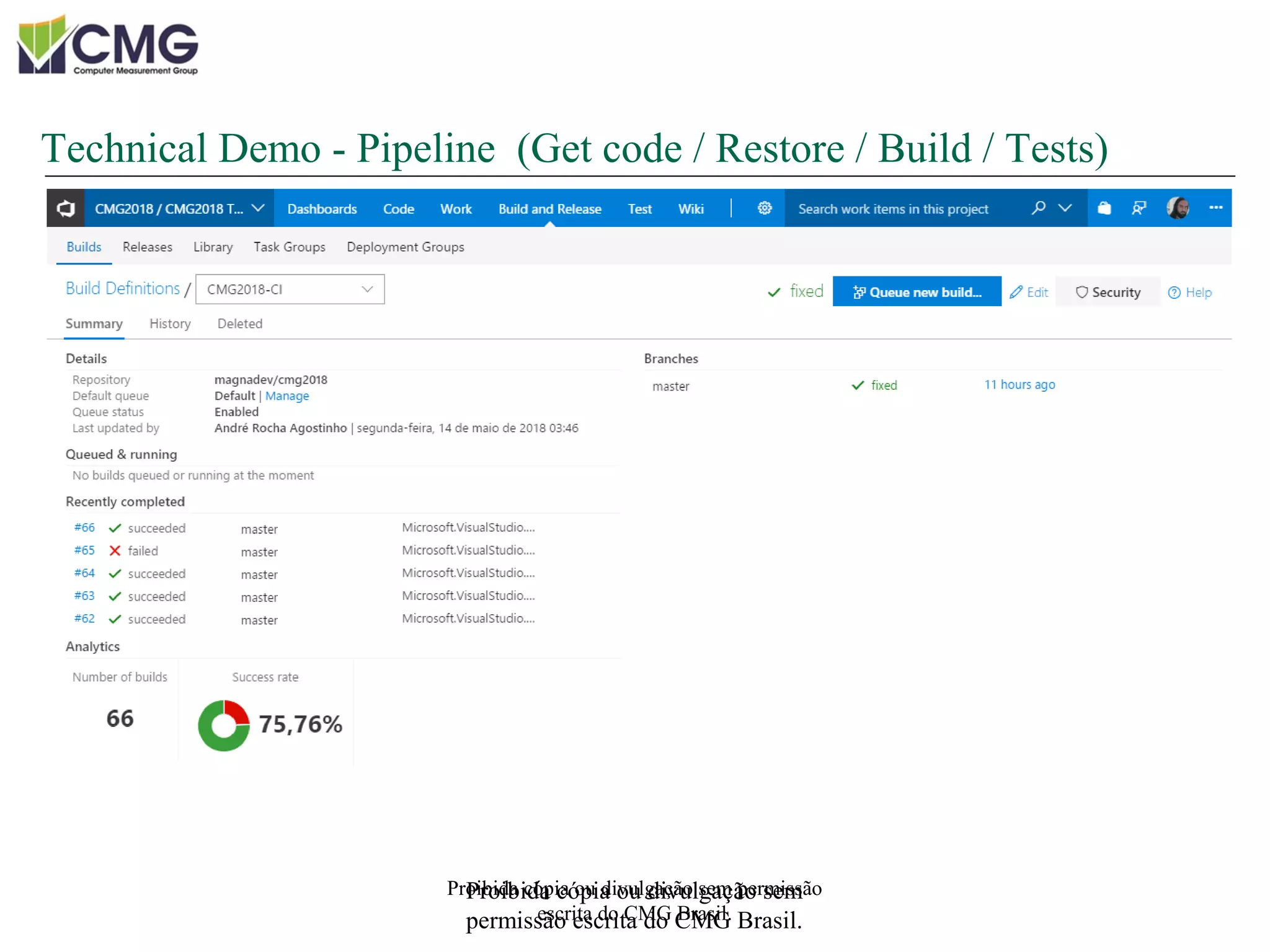
Task: Click the 75,76% success rate value
Action: [x=300, y=724]
